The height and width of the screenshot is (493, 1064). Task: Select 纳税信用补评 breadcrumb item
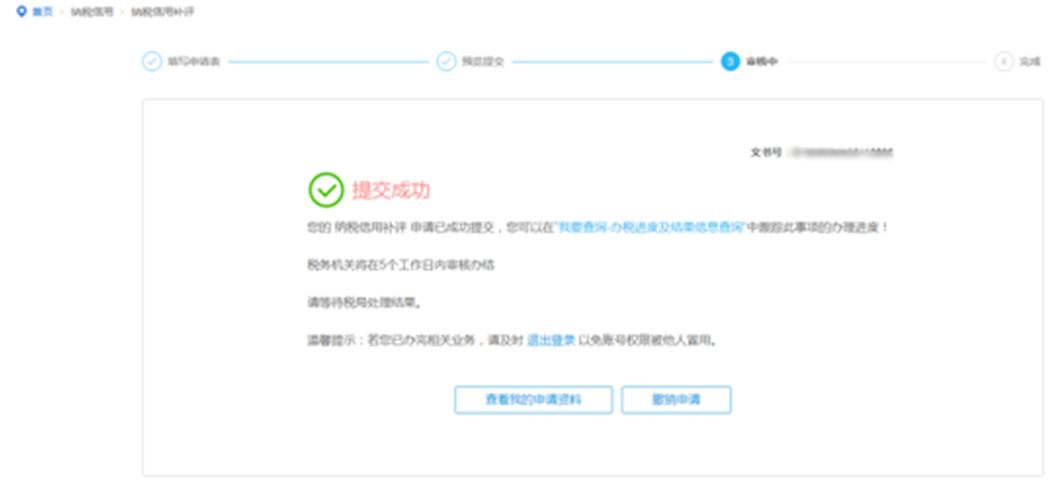(x=163, y=12)
